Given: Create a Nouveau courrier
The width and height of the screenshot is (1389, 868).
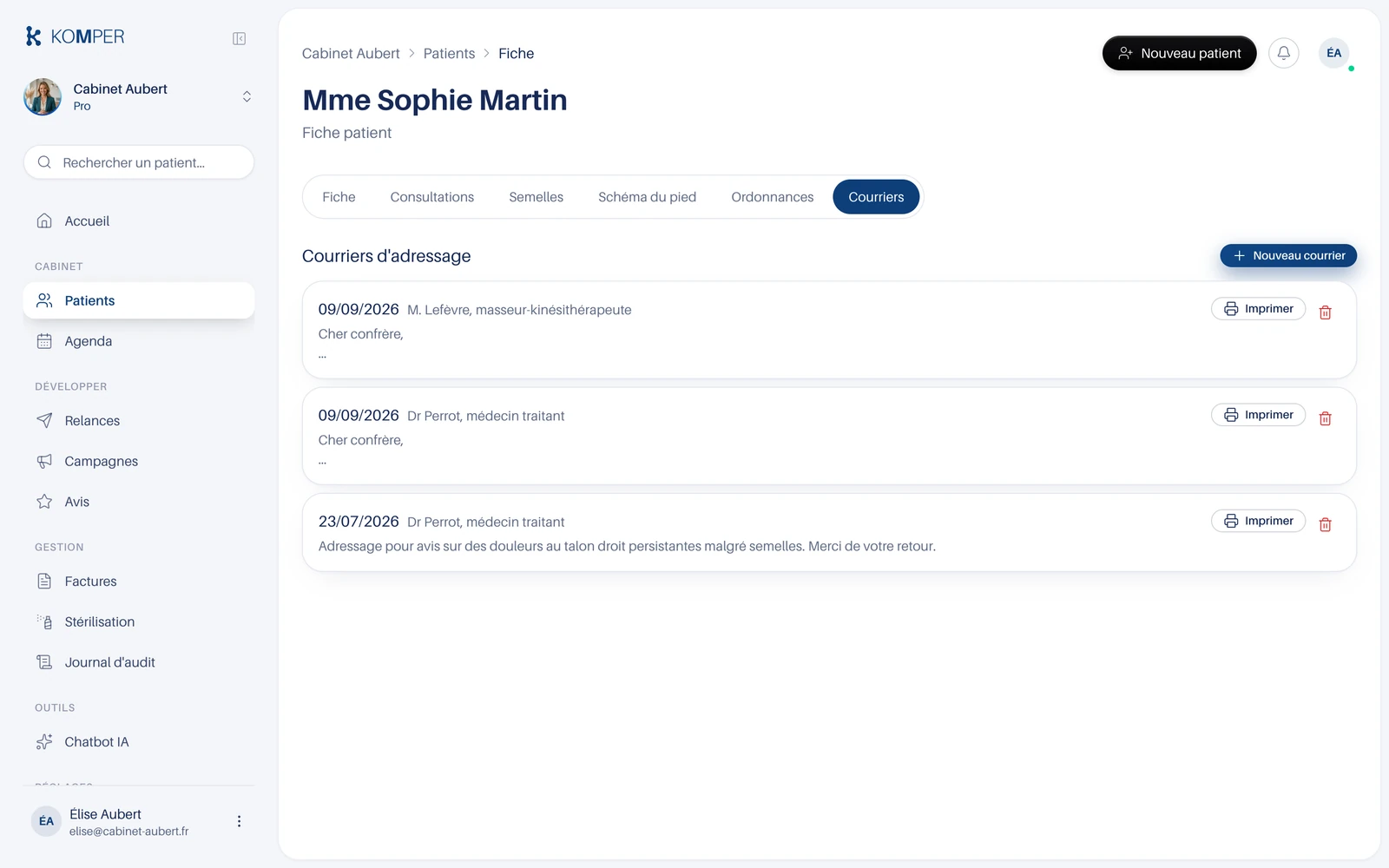Looking at the screenshot, I should [1288, 255].
